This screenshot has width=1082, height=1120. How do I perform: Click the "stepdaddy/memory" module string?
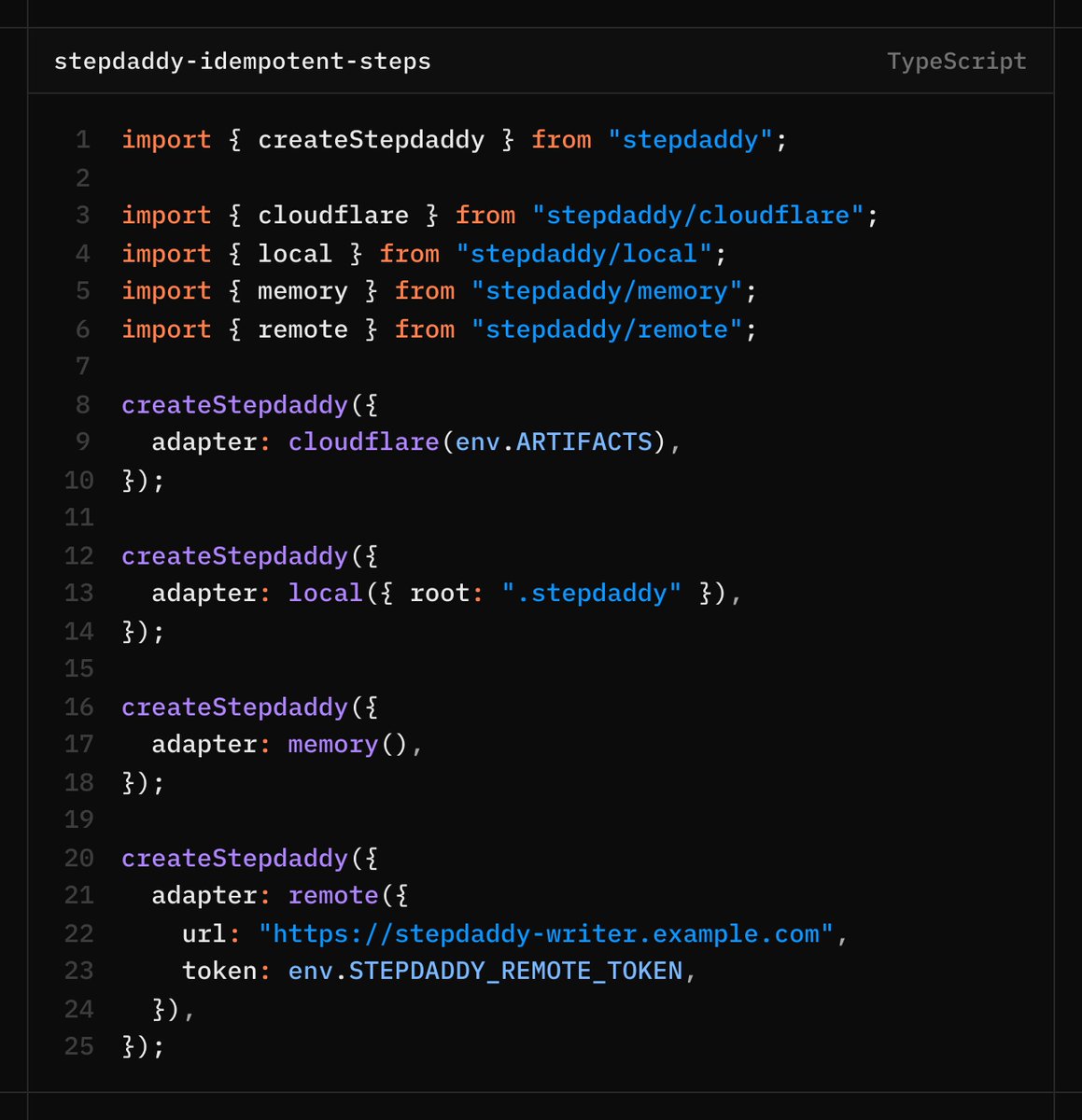click(607, 291)
